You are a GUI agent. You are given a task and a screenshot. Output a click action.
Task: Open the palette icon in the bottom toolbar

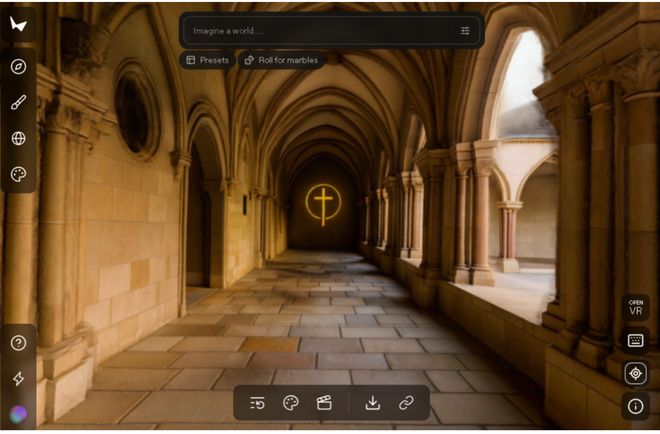tap(291, 403)
